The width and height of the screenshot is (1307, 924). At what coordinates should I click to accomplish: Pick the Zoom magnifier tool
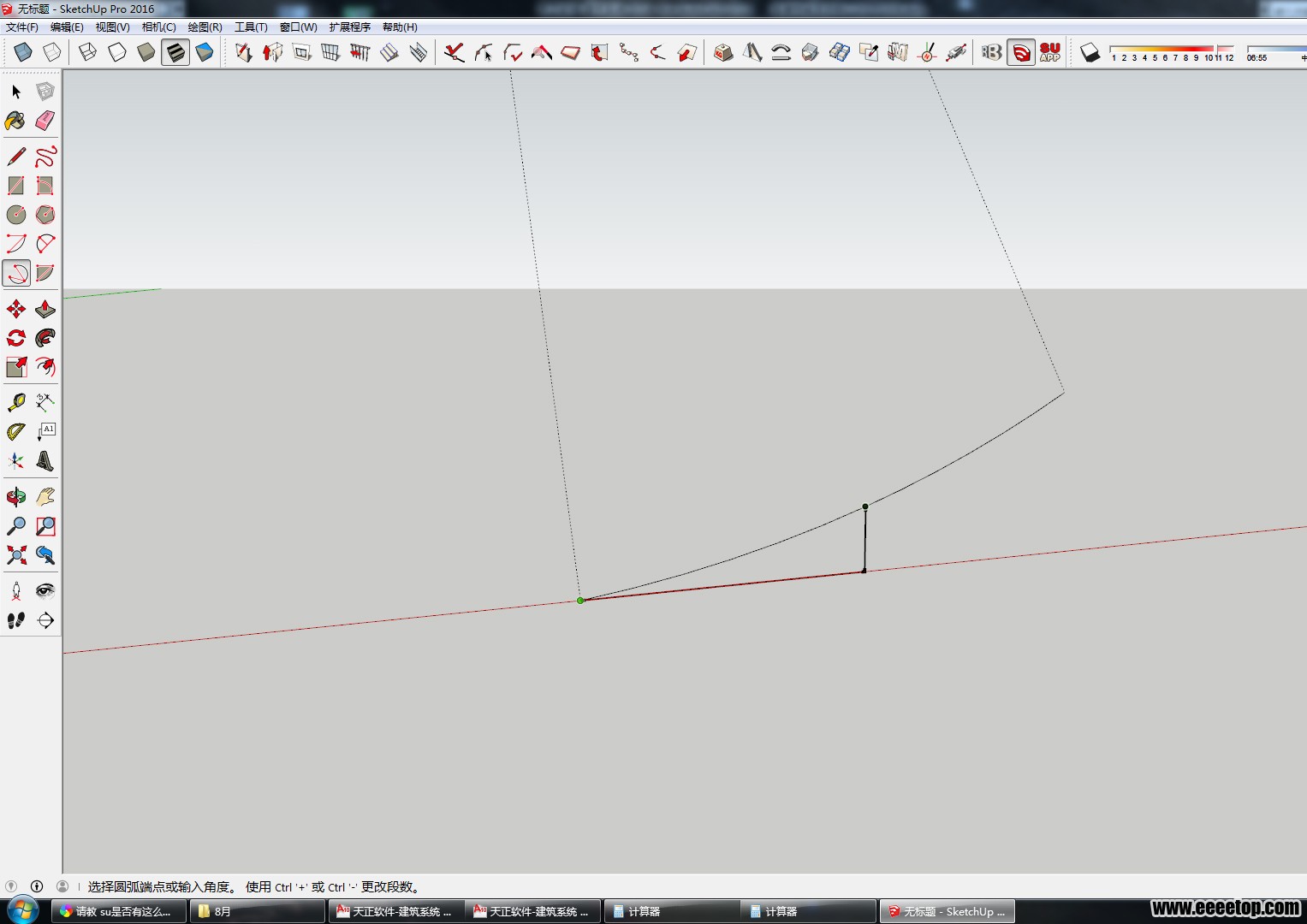[16, 526]
